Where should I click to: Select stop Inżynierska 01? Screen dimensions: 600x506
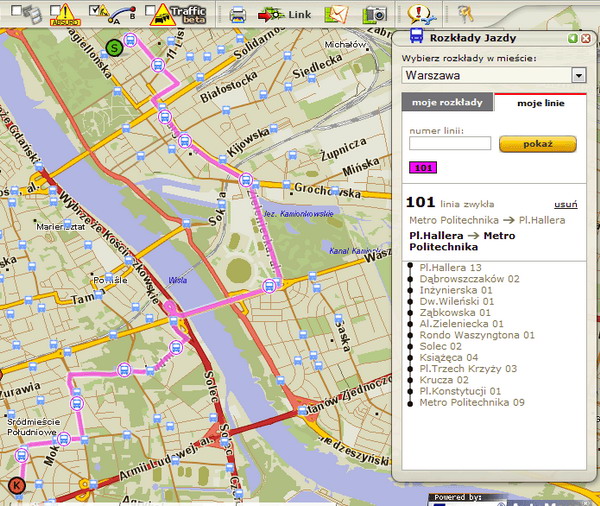coord(456,290)
